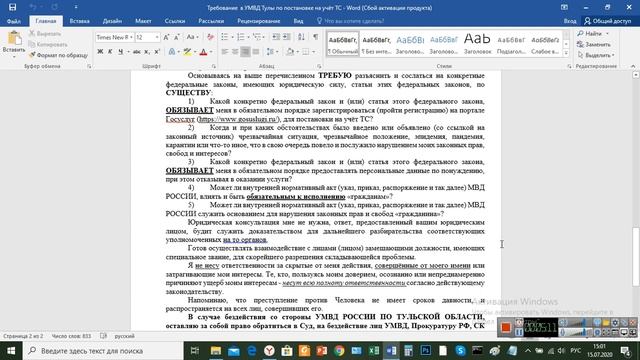The height and width of the screenshot is (360, 640).
Task: Switch to the Рецензирование tab
Action: (258, 21)
